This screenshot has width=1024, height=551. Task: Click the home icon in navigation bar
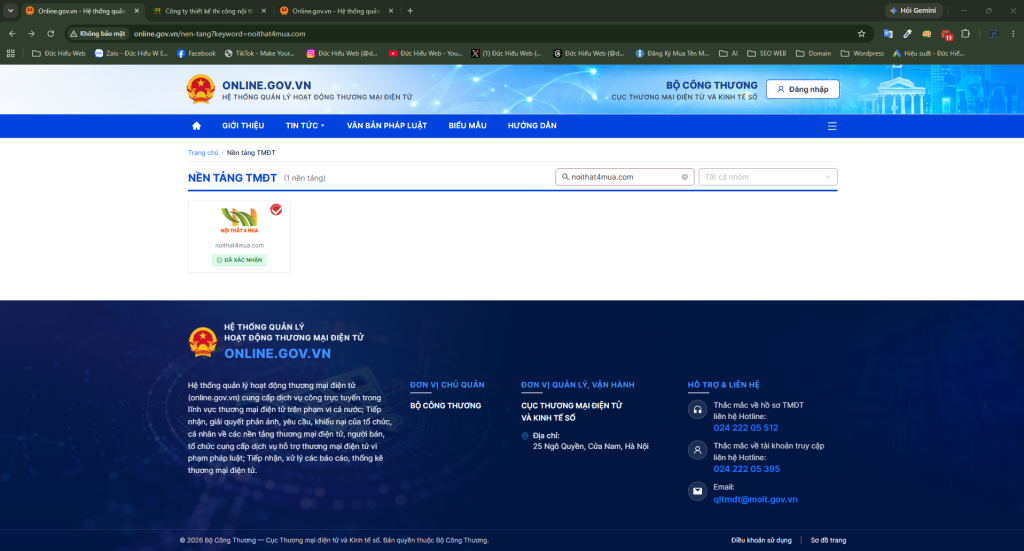197,126
